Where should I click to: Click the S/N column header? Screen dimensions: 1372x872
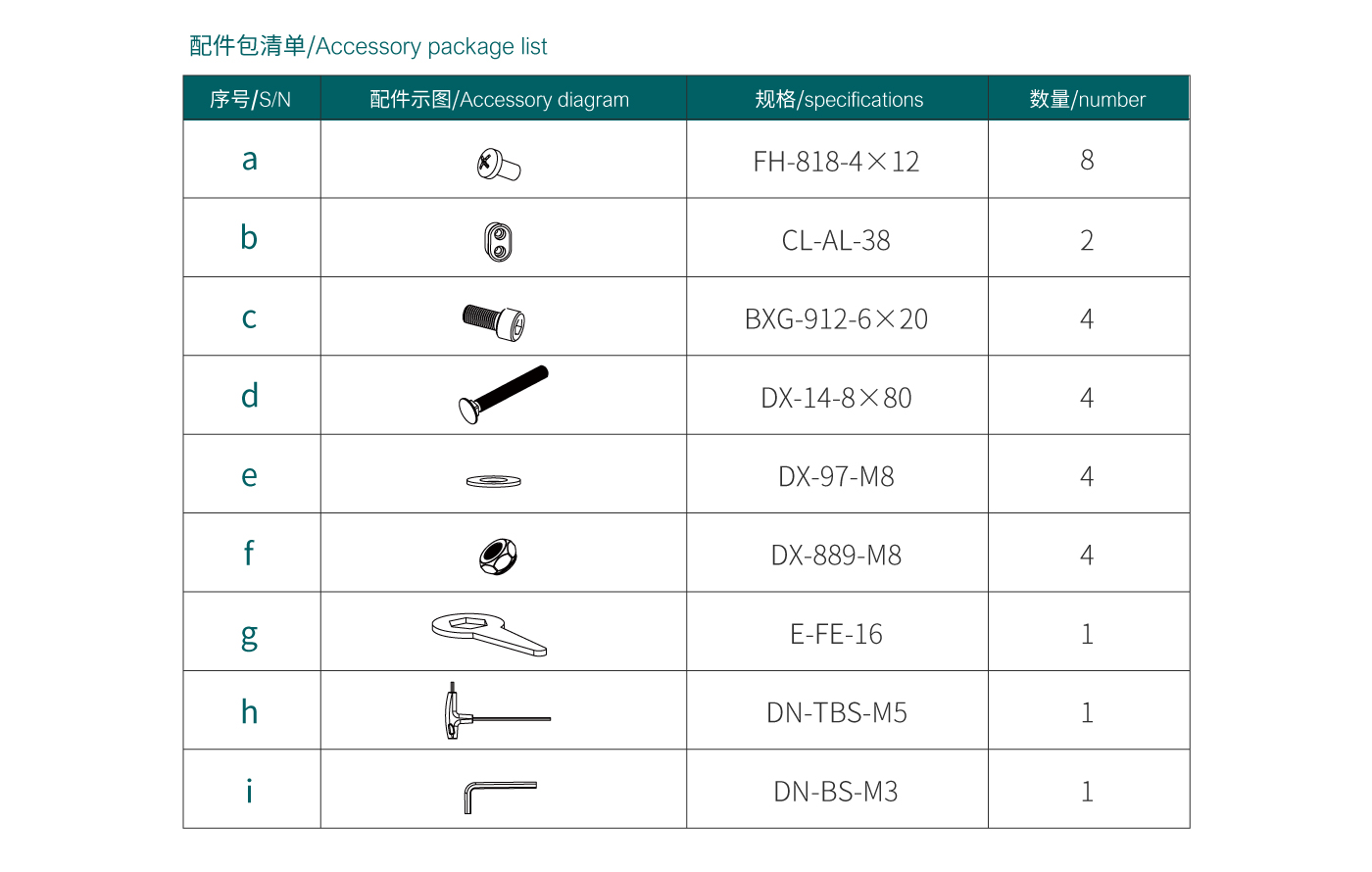point(251,100)
